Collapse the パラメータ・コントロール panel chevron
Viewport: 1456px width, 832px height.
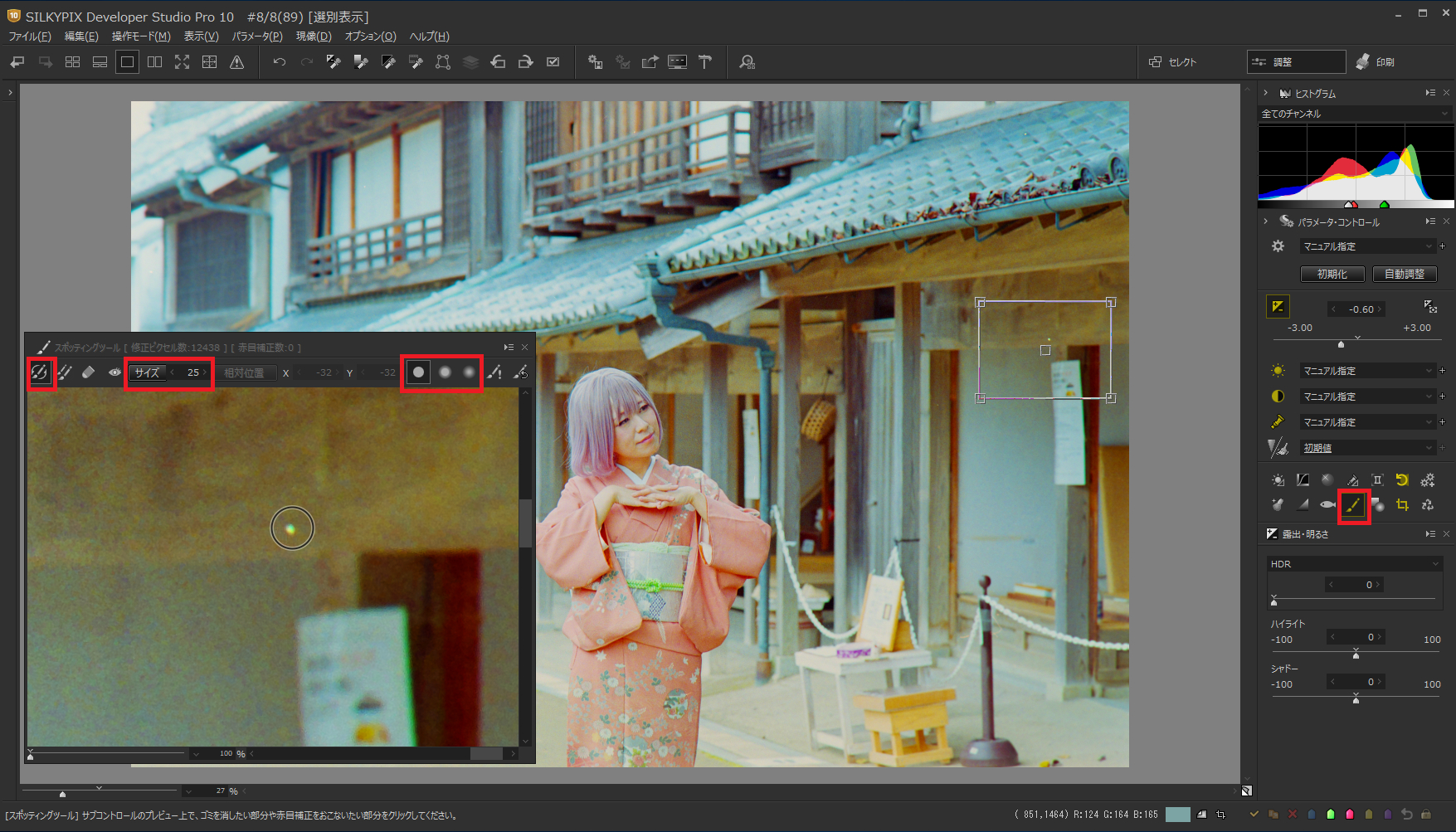click(1266, 221)
